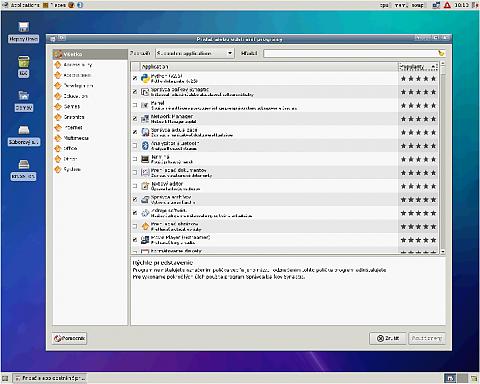Open the show applications filter dropdown
This screenshot has width=480, height=384.
click(195, 53)
